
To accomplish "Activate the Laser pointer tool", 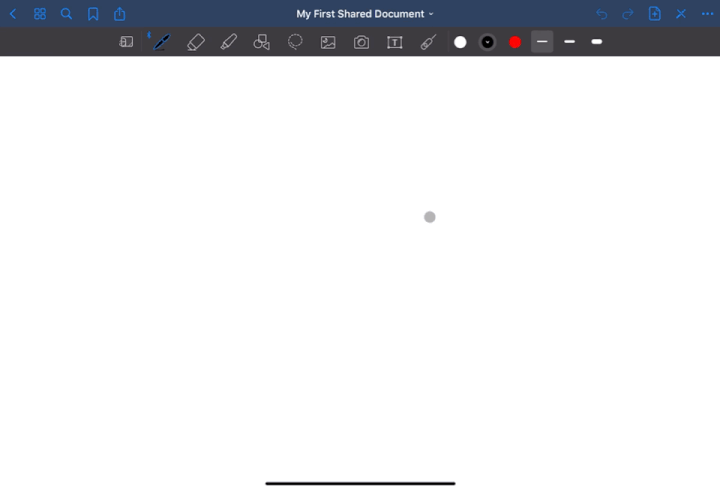I will [x=428, y=42].
